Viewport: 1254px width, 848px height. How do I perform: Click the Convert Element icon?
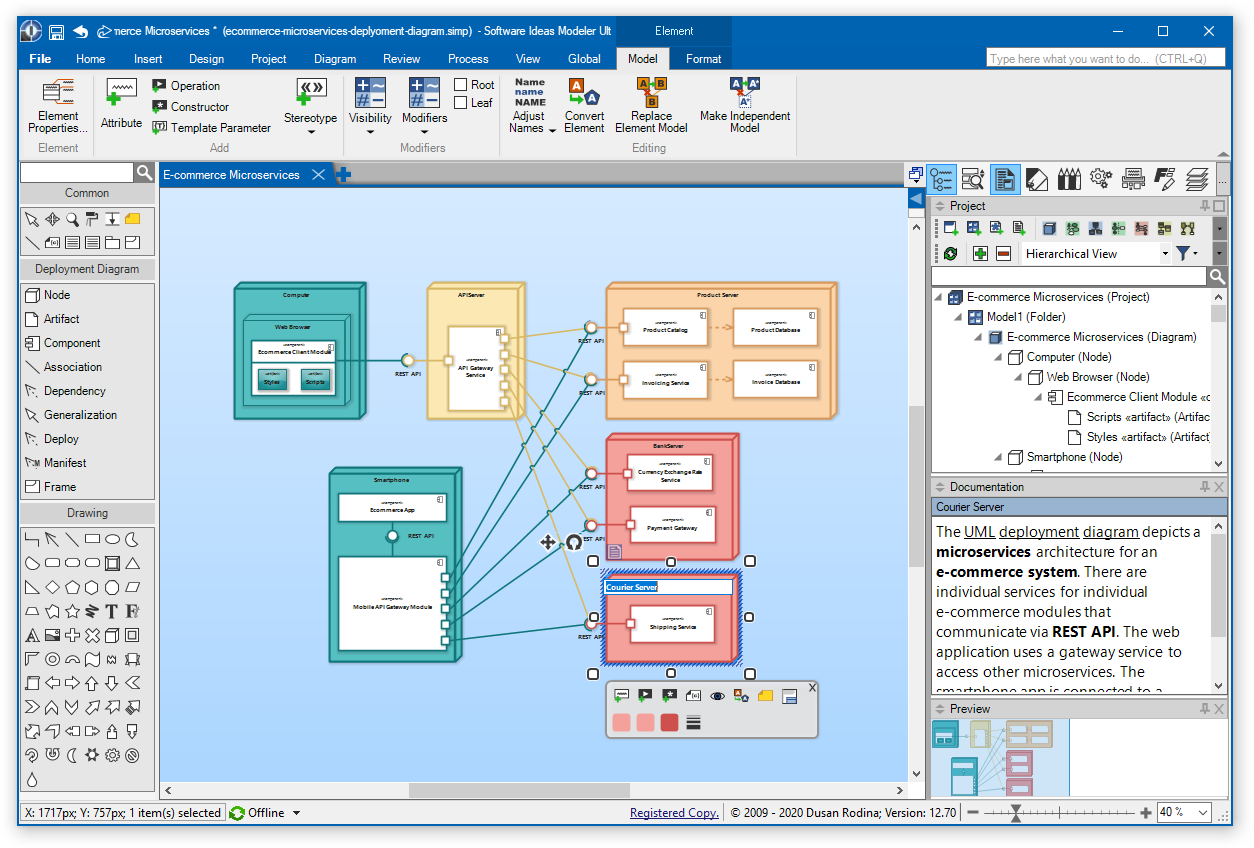click(x=584, y=94)
